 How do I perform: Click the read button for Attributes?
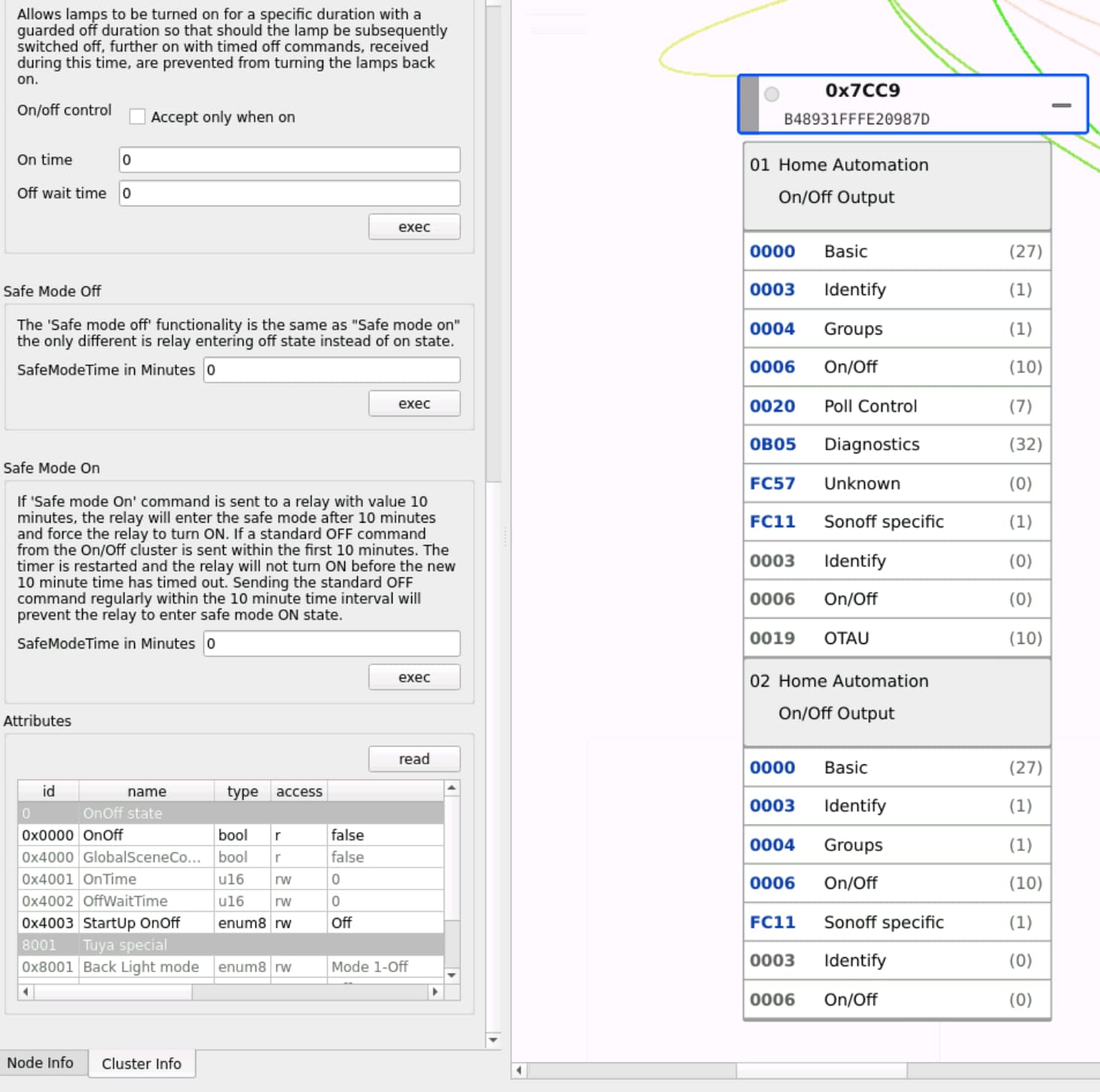point(414,759)
